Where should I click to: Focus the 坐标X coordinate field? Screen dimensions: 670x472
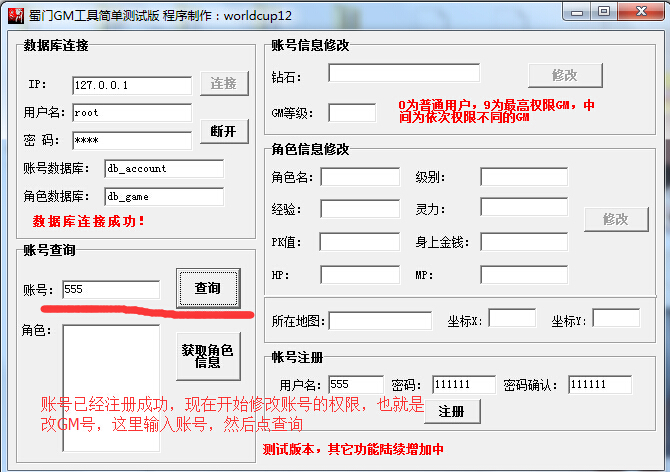[x=512, y=318]
